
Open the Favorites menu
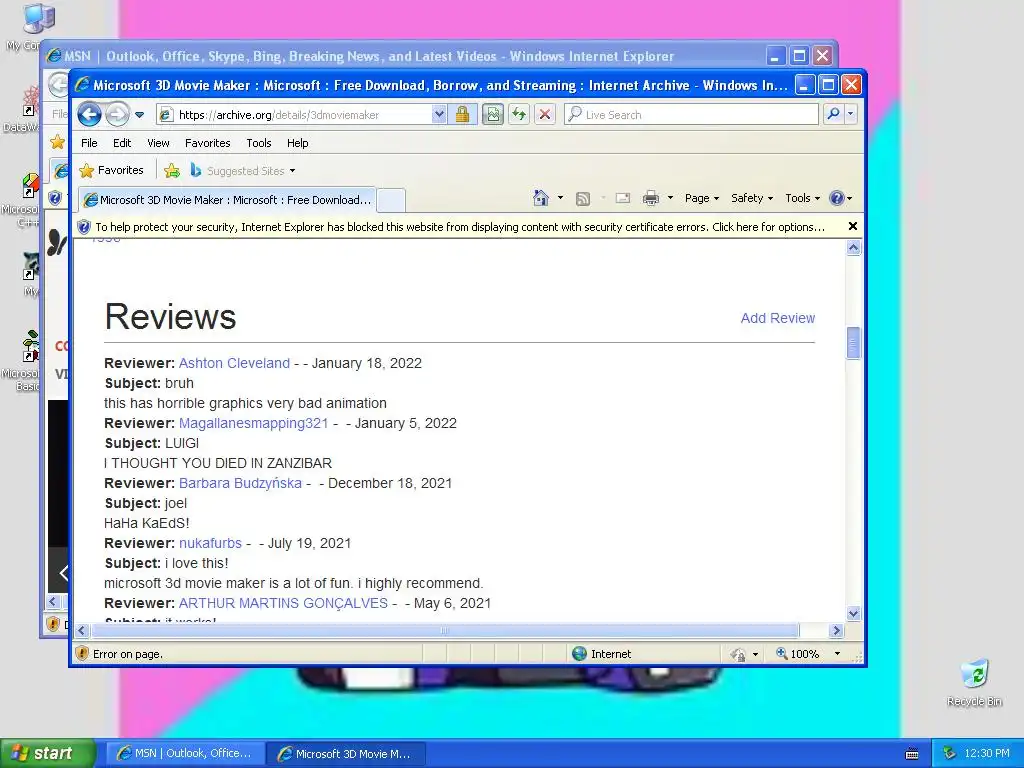(208, 143)
